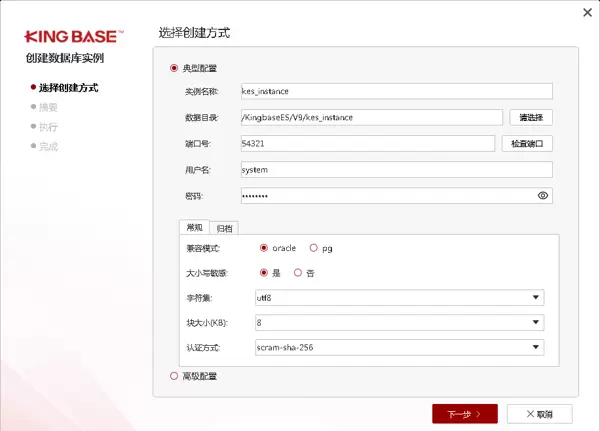Switch to the 常规 tab
Image resolution: width=600 pixels, height=431 pixels.
pos(194,228)
